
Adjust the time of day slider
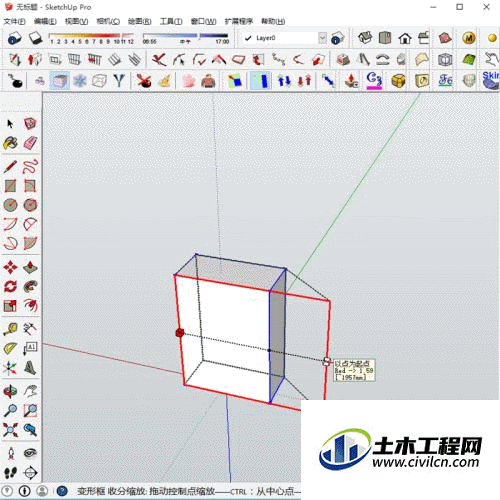click(x=186, y=35)
